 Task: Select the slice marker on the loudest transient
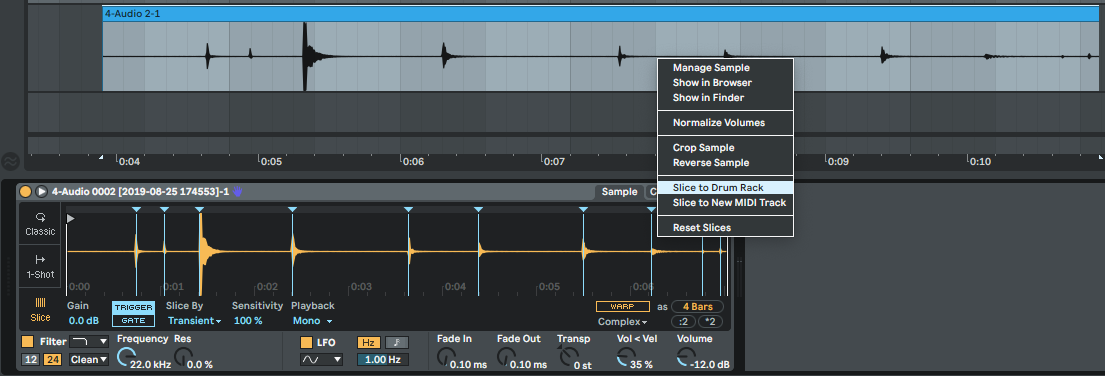coord(199,210)
